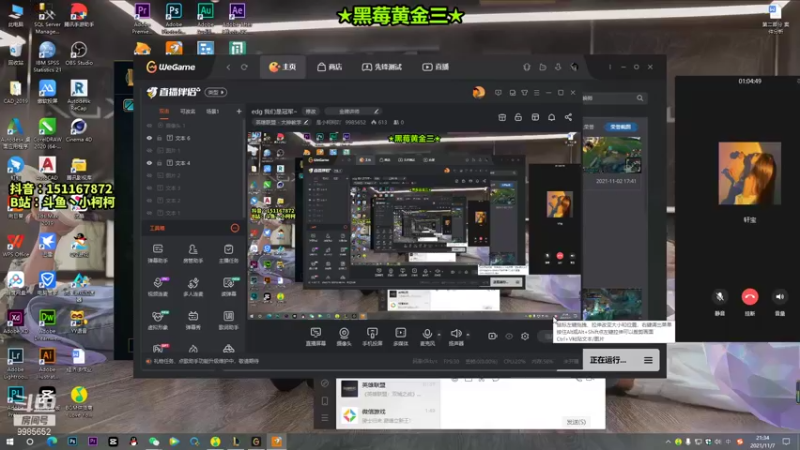Image resolution: width=800 pixels, height=450 pixels.
Task: Show the hidden 文本 3 layer
Action: 149,188
